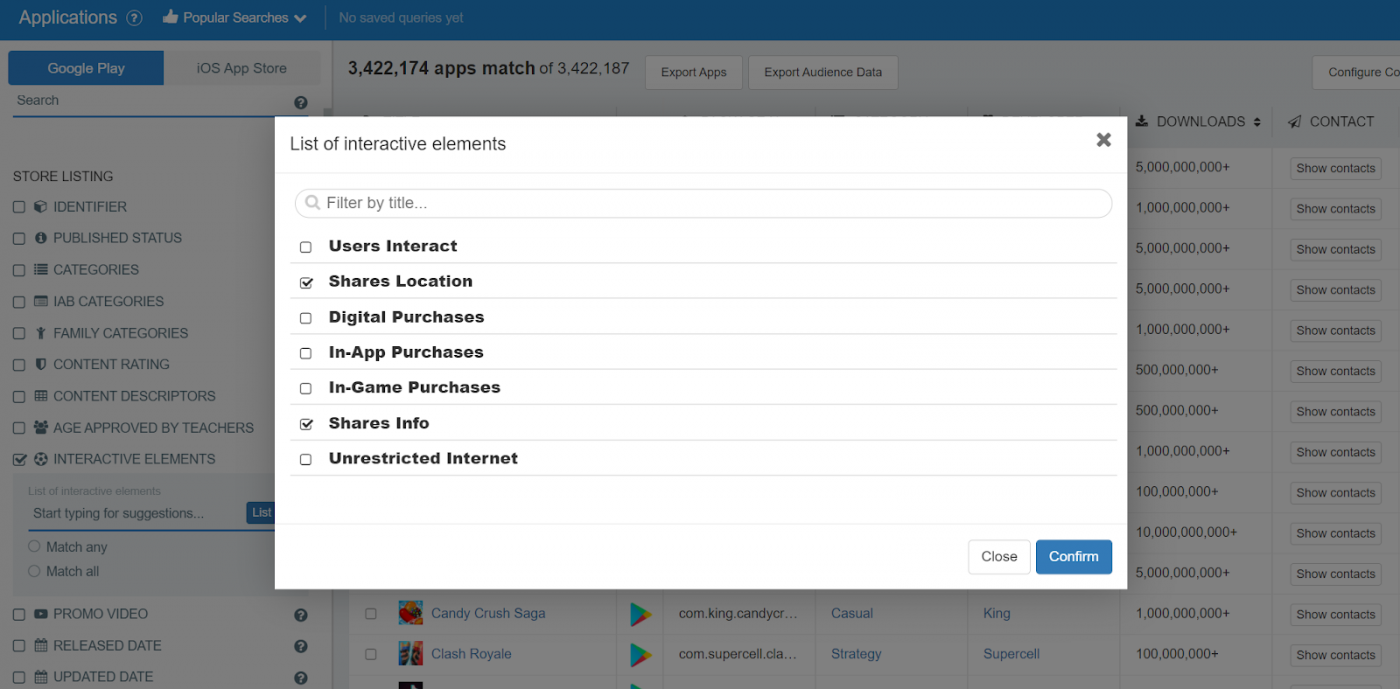Expand the interactive elements suggestions List
The image size is (1400, 689).
pyautogui.click(x=261, y=512)
